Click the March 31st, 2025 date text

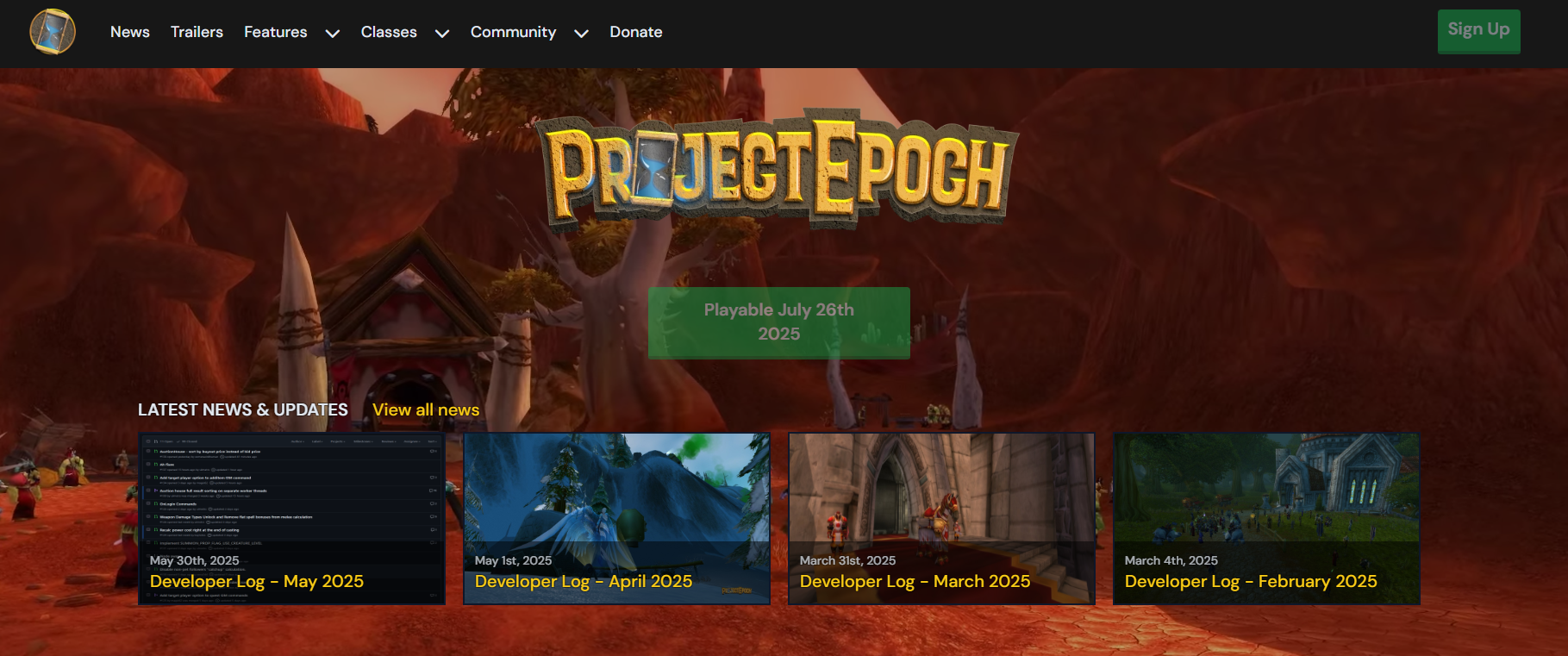click(847, 560)
